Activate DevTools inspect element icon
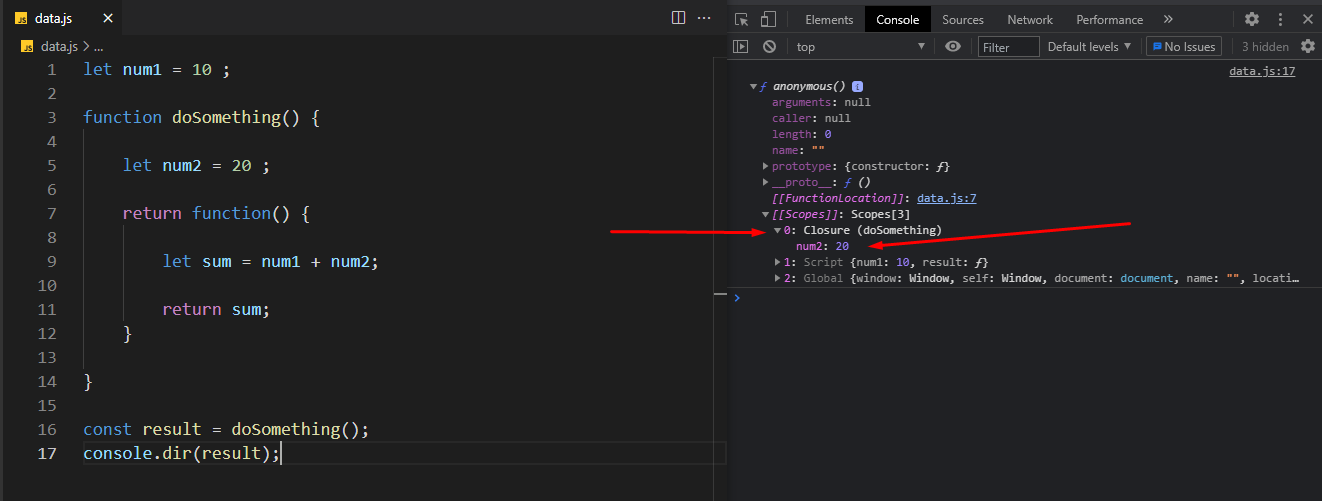This screenshot has height=501, width=1322. click(741, 19)
